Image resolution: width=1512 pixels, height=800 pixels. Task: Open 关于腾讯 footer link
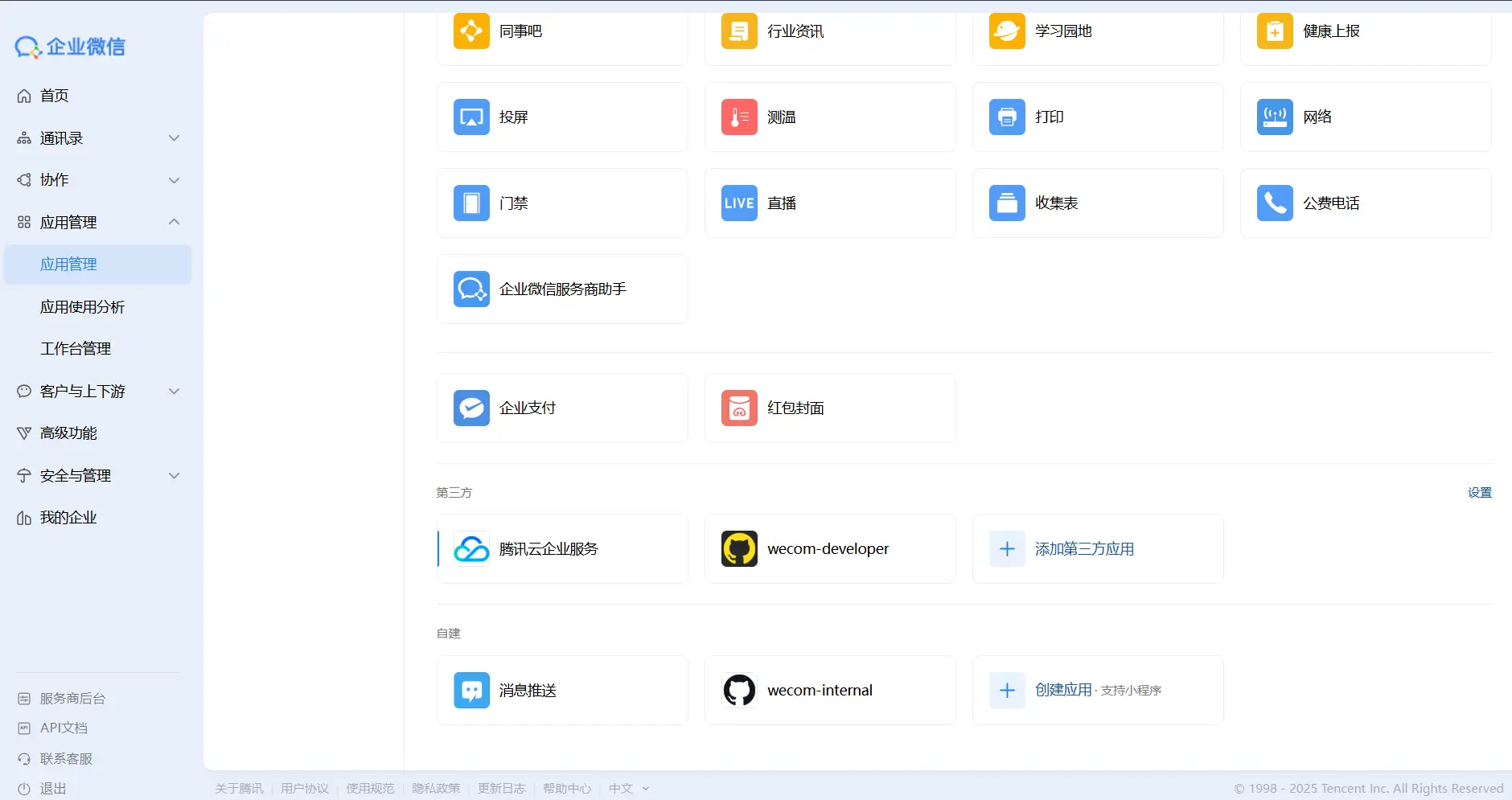(x=239, y=789)
